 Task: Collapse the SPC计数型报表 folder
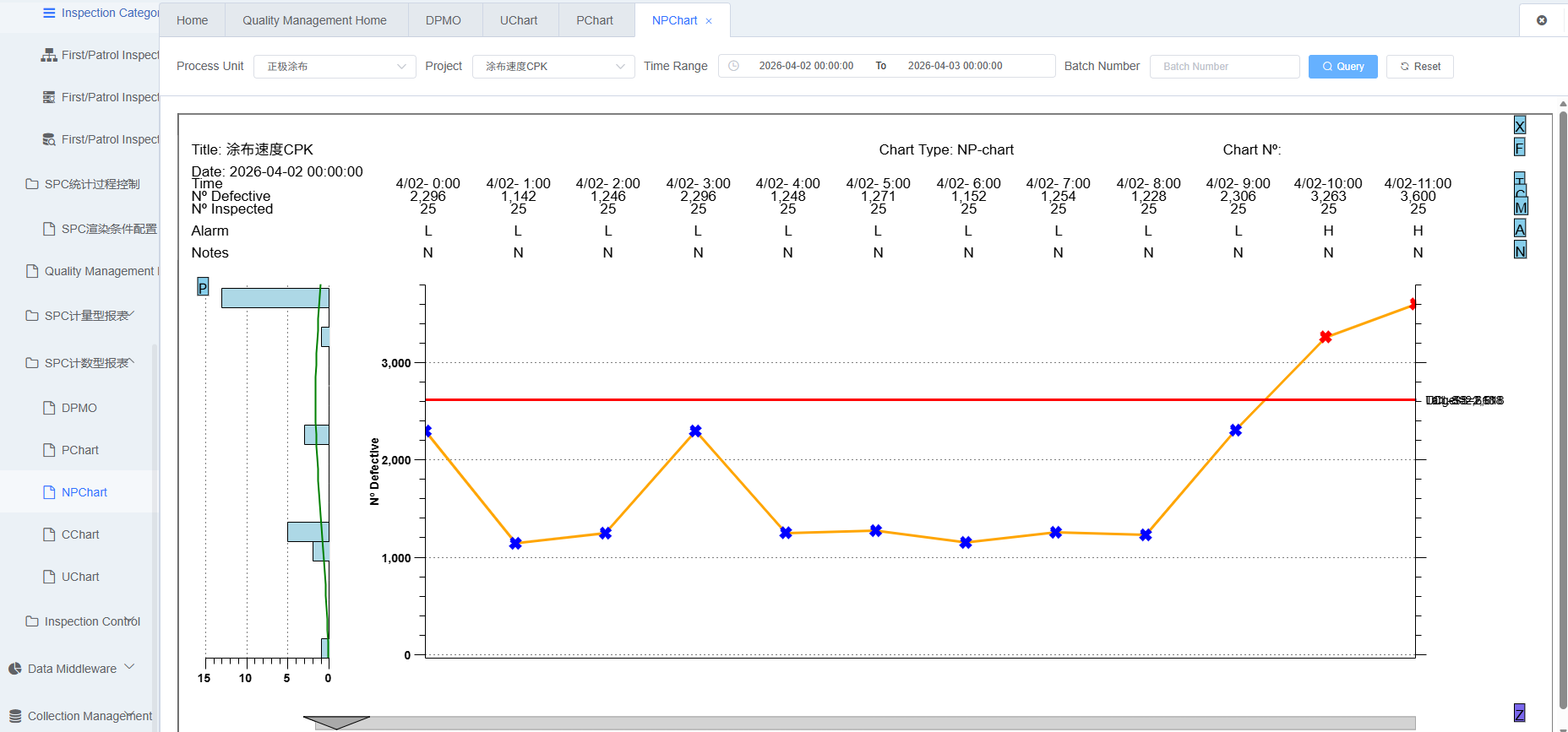[79, 363]
